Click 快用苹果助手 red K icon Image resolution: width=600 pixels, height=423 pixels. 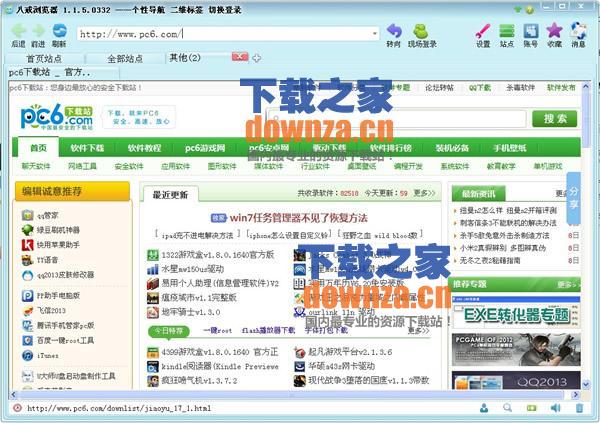[28, 245]
